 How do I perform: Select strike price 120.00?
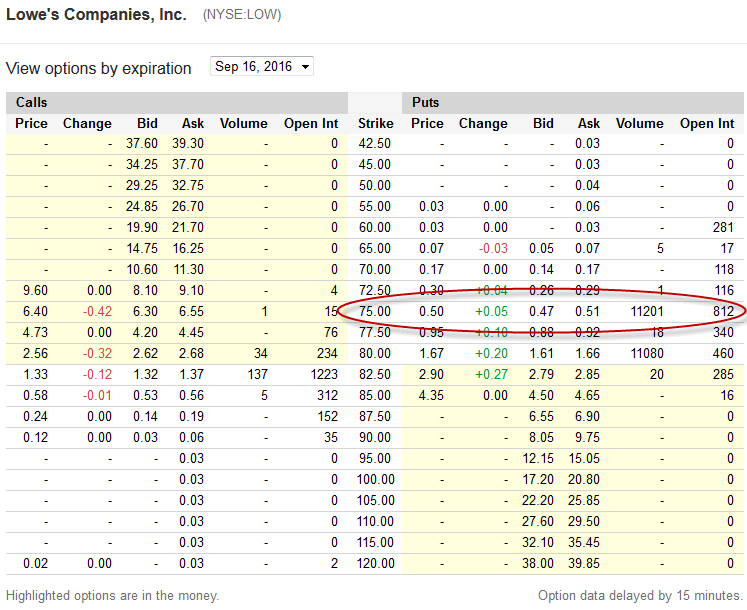pos(375,563)
